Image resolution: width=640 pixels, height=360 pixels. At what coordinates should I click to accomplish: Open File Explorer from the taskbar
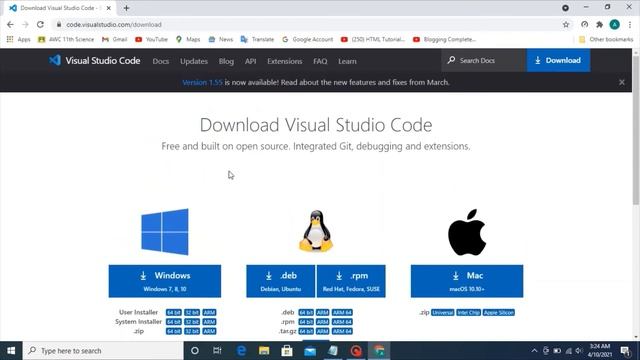click(x=264, y=351)
